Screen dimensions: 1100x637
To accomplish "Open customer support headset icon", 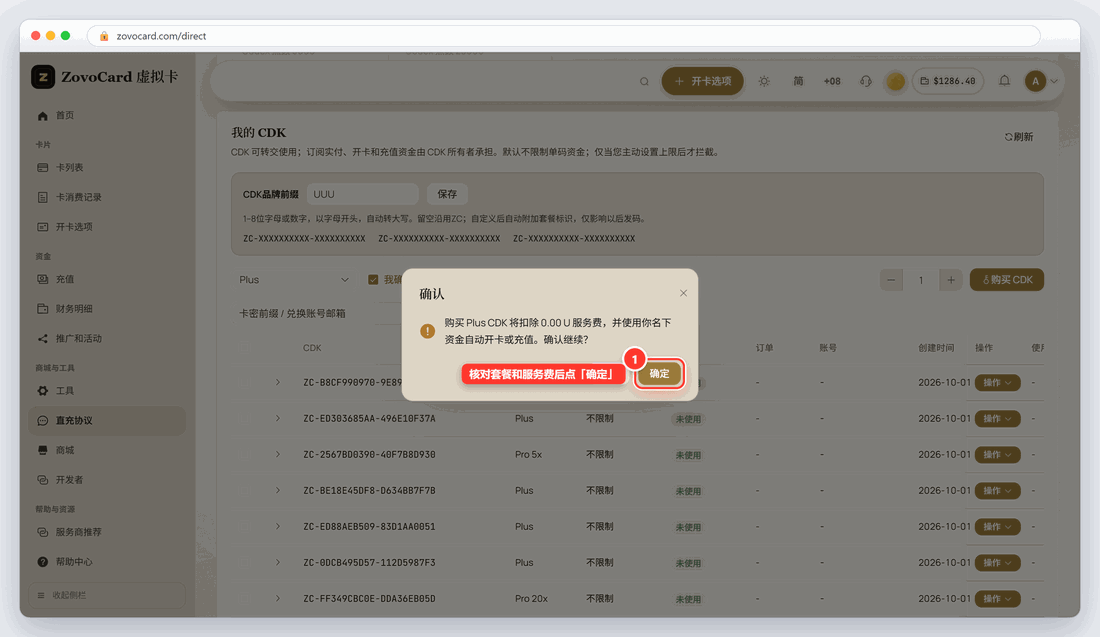I will [866, 81].
